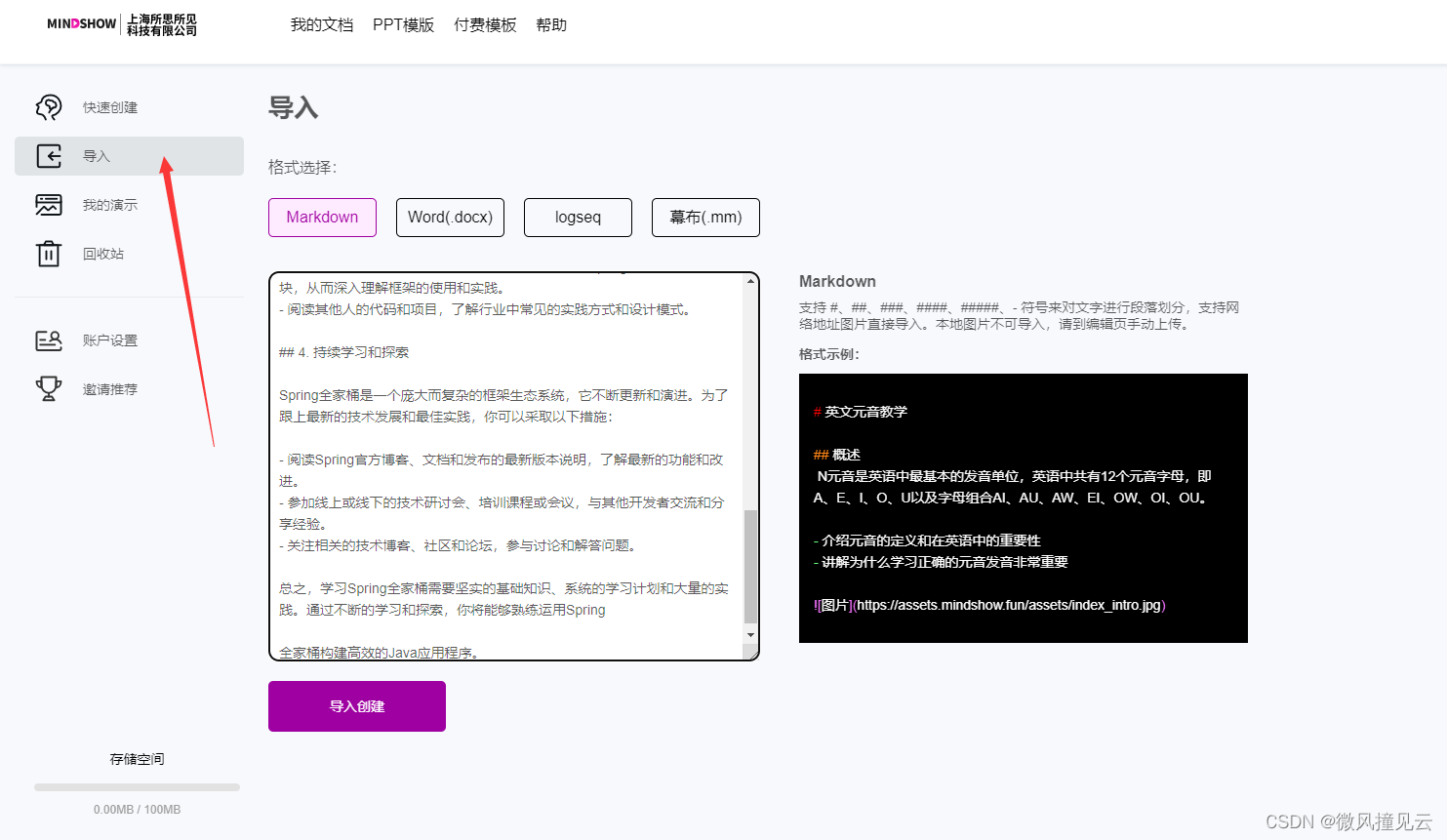Open 邀请推荐 in the sidebar
The image size is (1447, 840).
110,389
